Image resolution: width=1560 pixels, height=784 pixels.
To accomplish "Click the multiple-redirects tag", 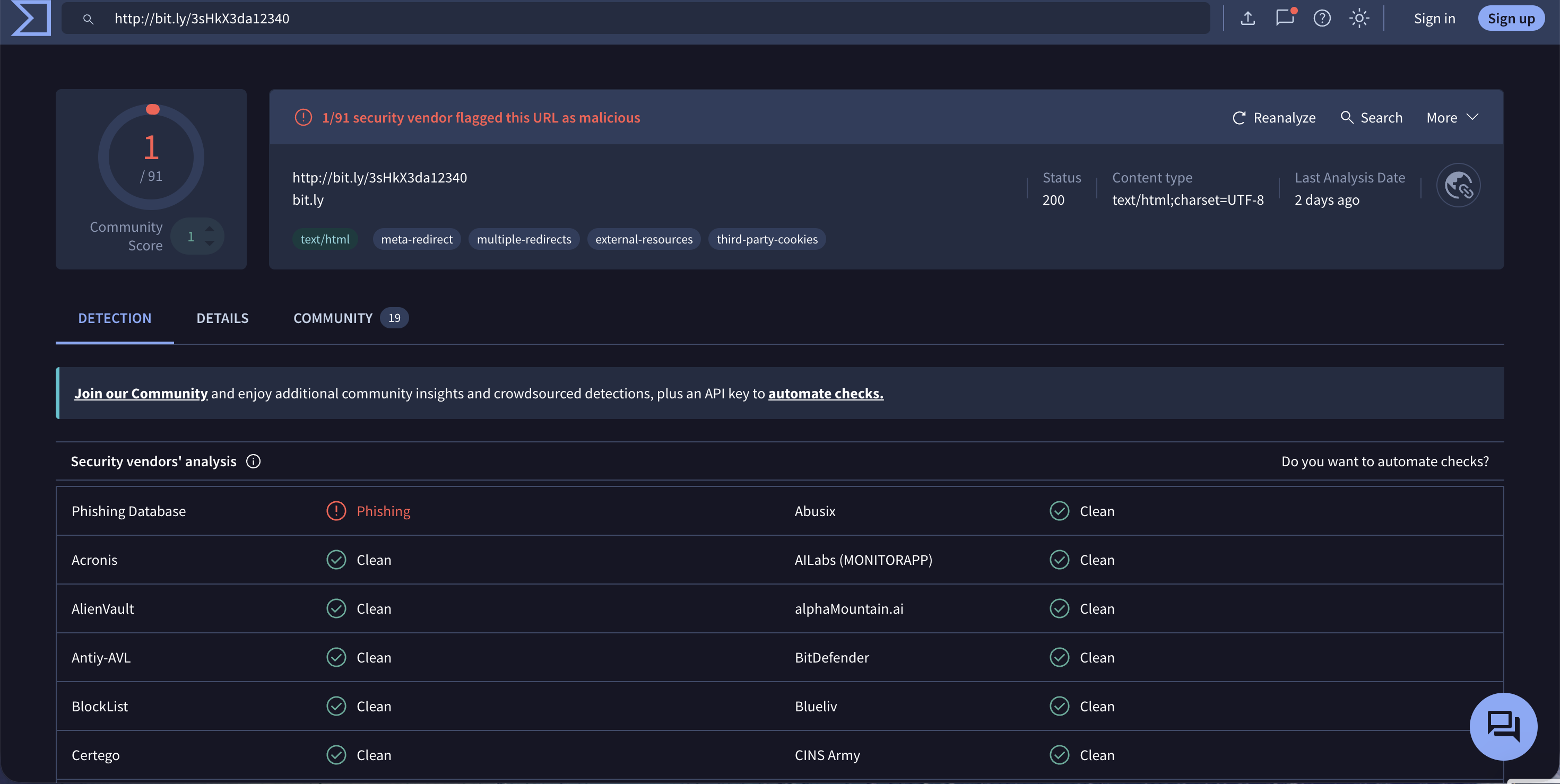I will click(x=524, y=239).
